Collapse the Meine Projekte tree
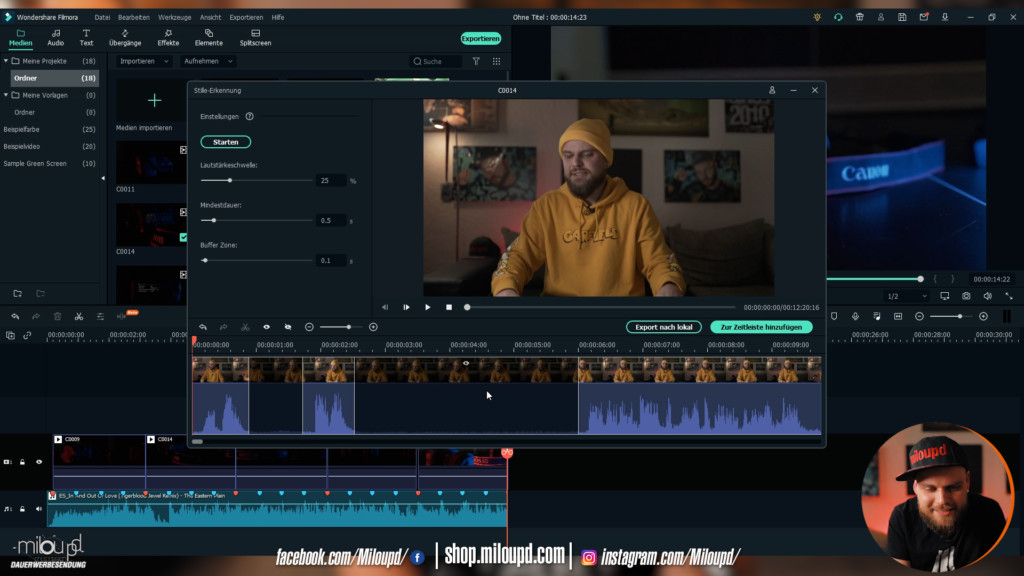Viewport: 1024px width, 576px height. click(x=6, y=61)
